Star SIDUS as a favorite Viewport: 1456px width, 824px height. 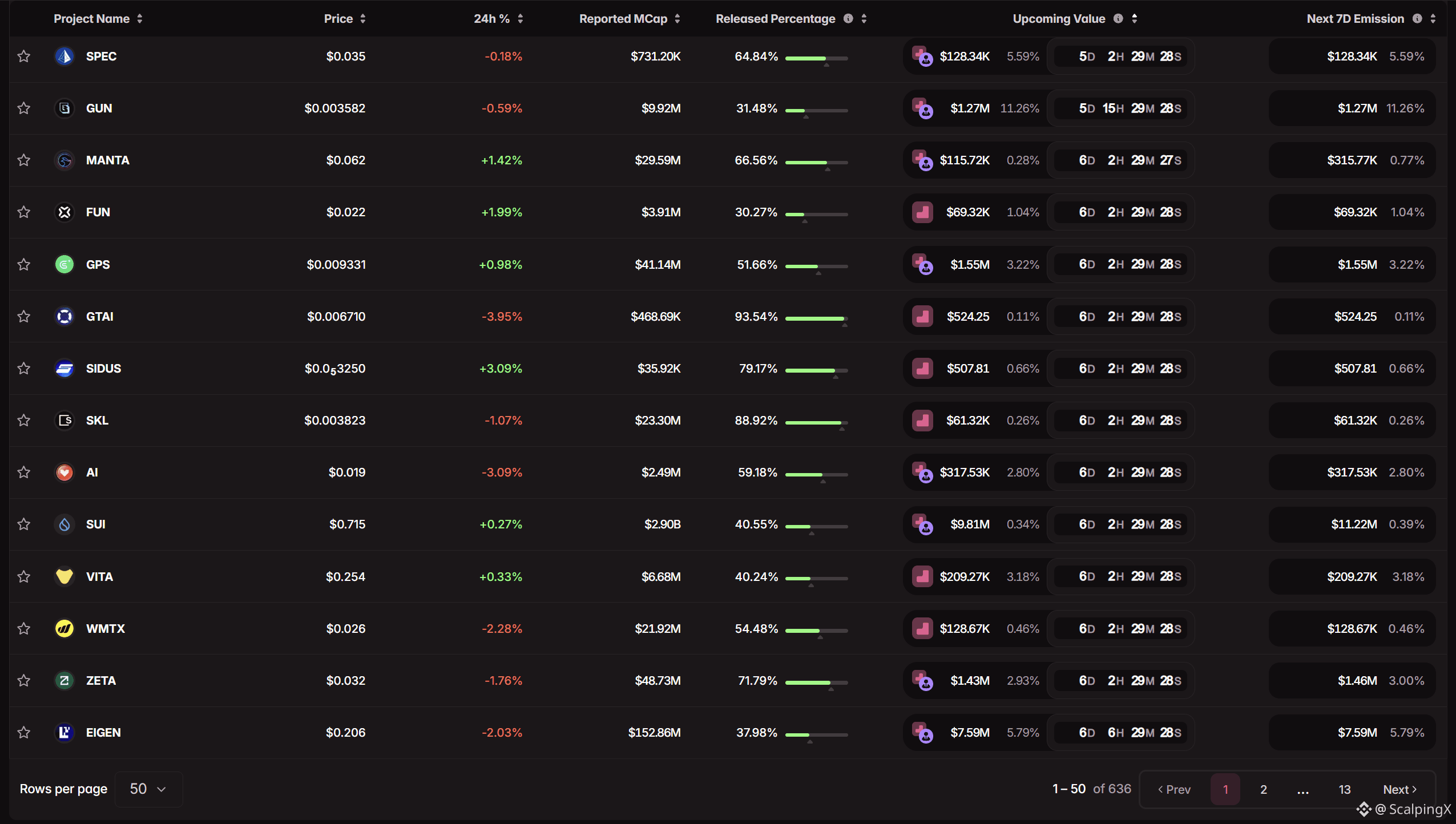click(x=23, y=368)
